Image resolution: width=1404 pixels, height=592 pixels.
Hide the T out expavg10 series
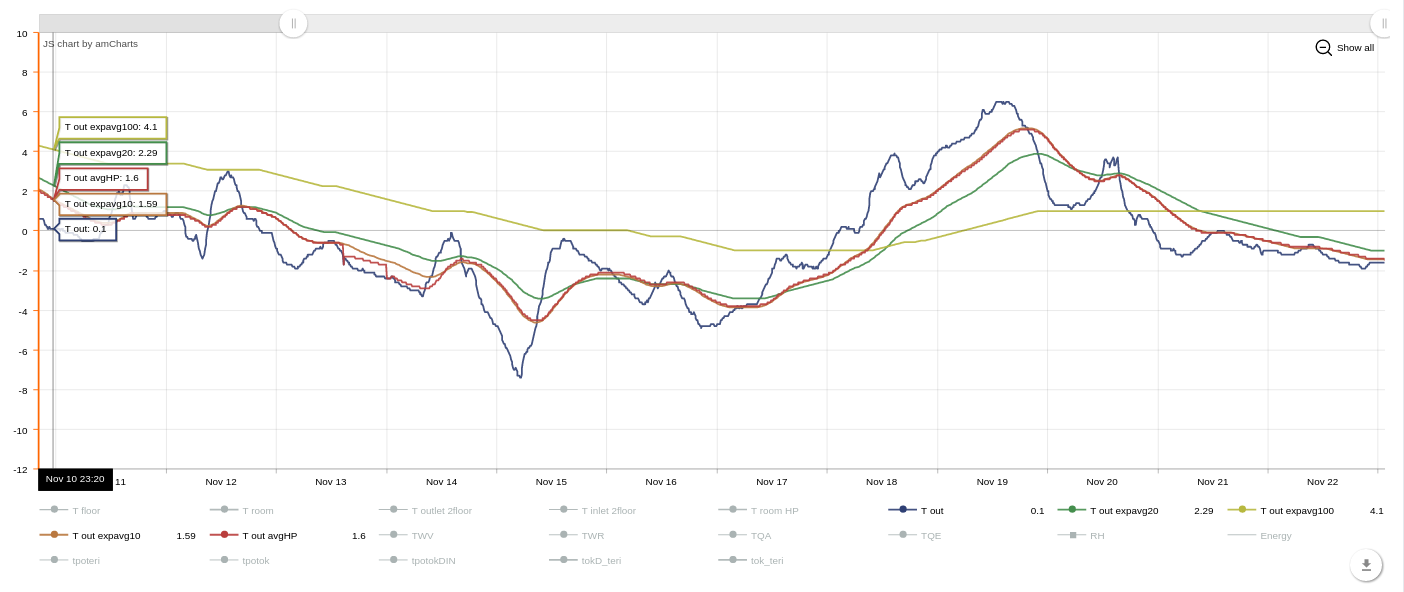point(105,535)
